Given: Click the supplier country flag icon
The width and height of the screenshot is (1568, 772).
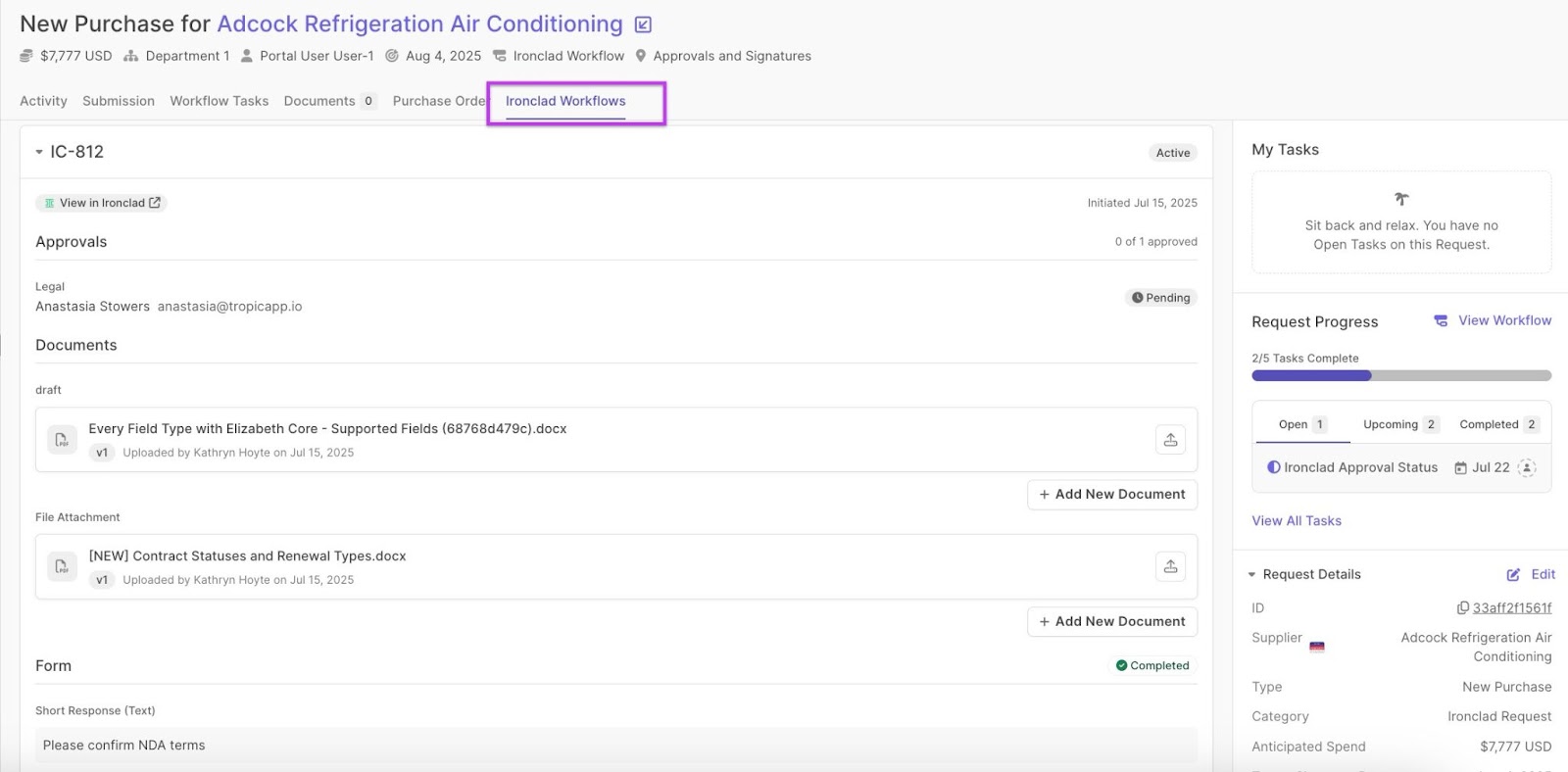Looking at the screenshot, I should (1317, 646).
